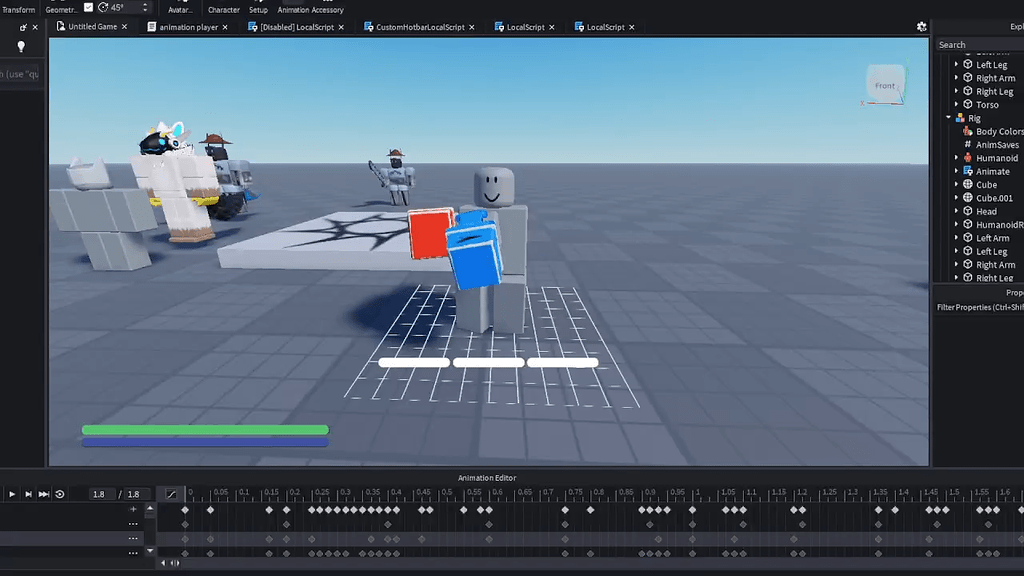The height and width of the screenshot is (576, 1024).
Task: Select the Transform tool in the toolbar
Action: click(x=20, y=7)
